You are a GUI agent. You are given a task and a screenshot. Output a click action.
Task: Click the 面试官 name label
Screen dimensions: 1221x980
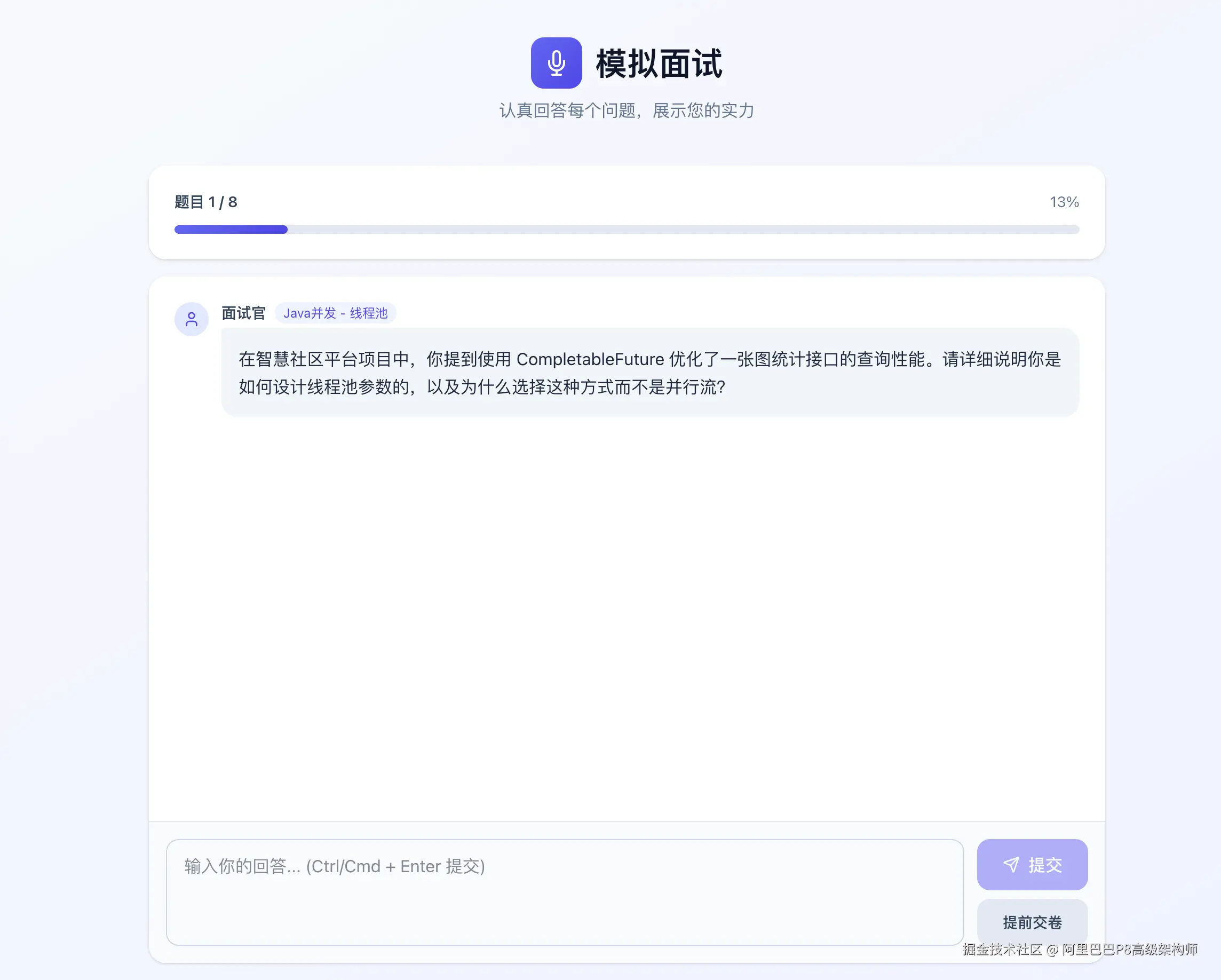pyautogui.click(x=243, y=313)
